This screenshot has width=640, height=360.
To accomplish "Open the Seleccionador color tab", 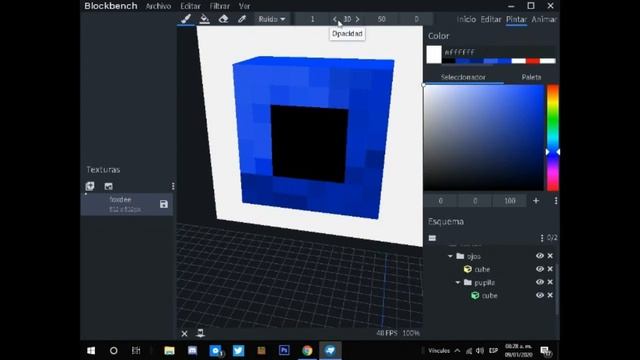I will [x=463, y=77].
